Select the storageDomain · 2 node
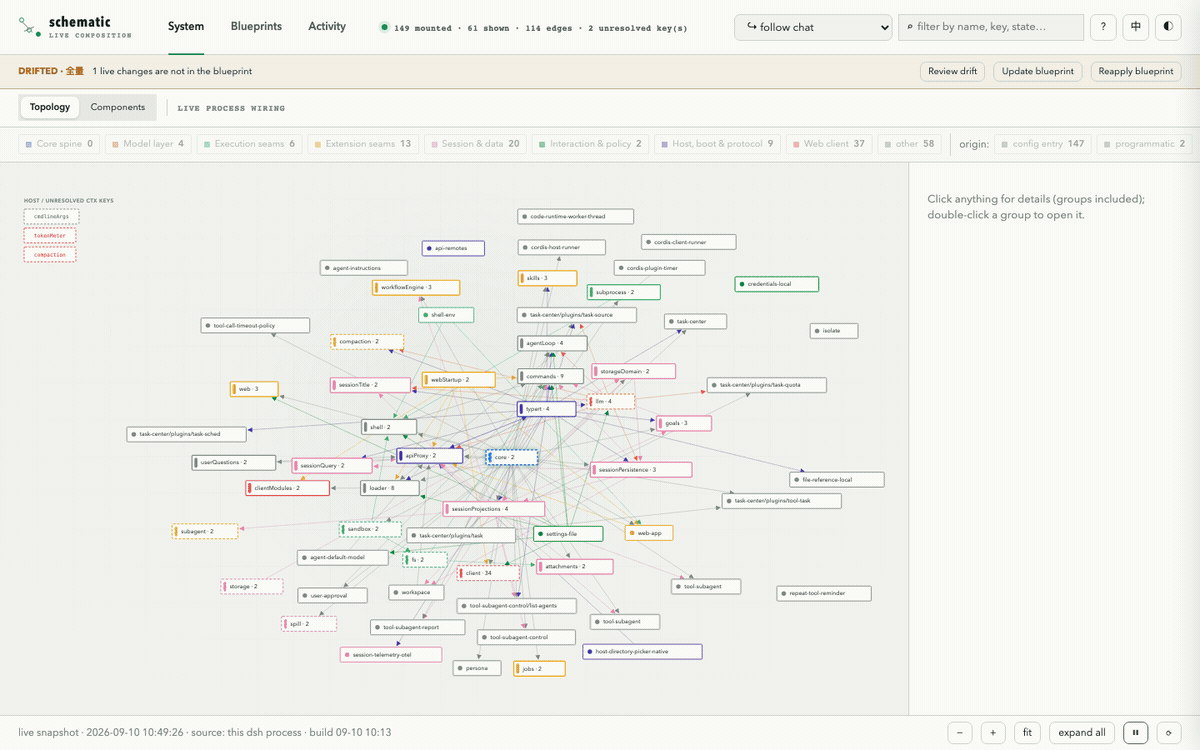Image resolution: width=1200 pixels, height=750 pixels. tap(633, 371)
